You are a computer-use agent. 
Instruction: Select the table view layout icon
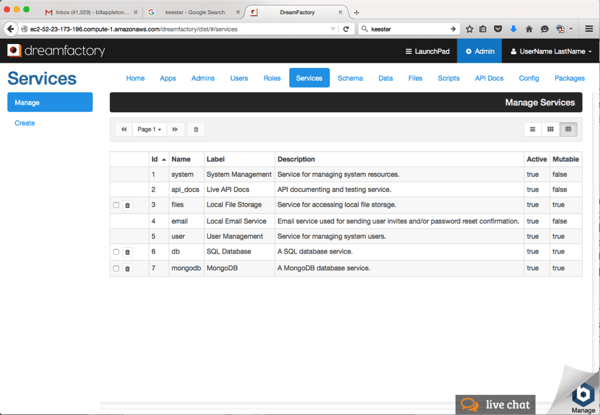tap(568, 129)
